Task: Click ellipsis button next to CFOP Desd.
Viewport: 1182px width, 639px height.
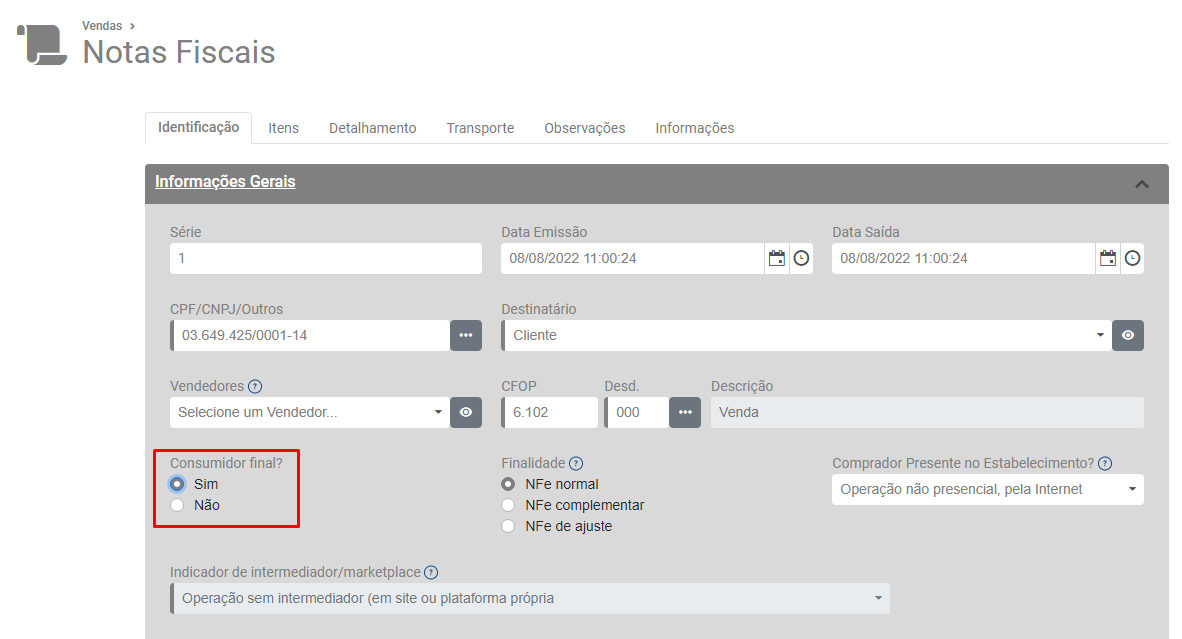Action: tap(685, 412)
